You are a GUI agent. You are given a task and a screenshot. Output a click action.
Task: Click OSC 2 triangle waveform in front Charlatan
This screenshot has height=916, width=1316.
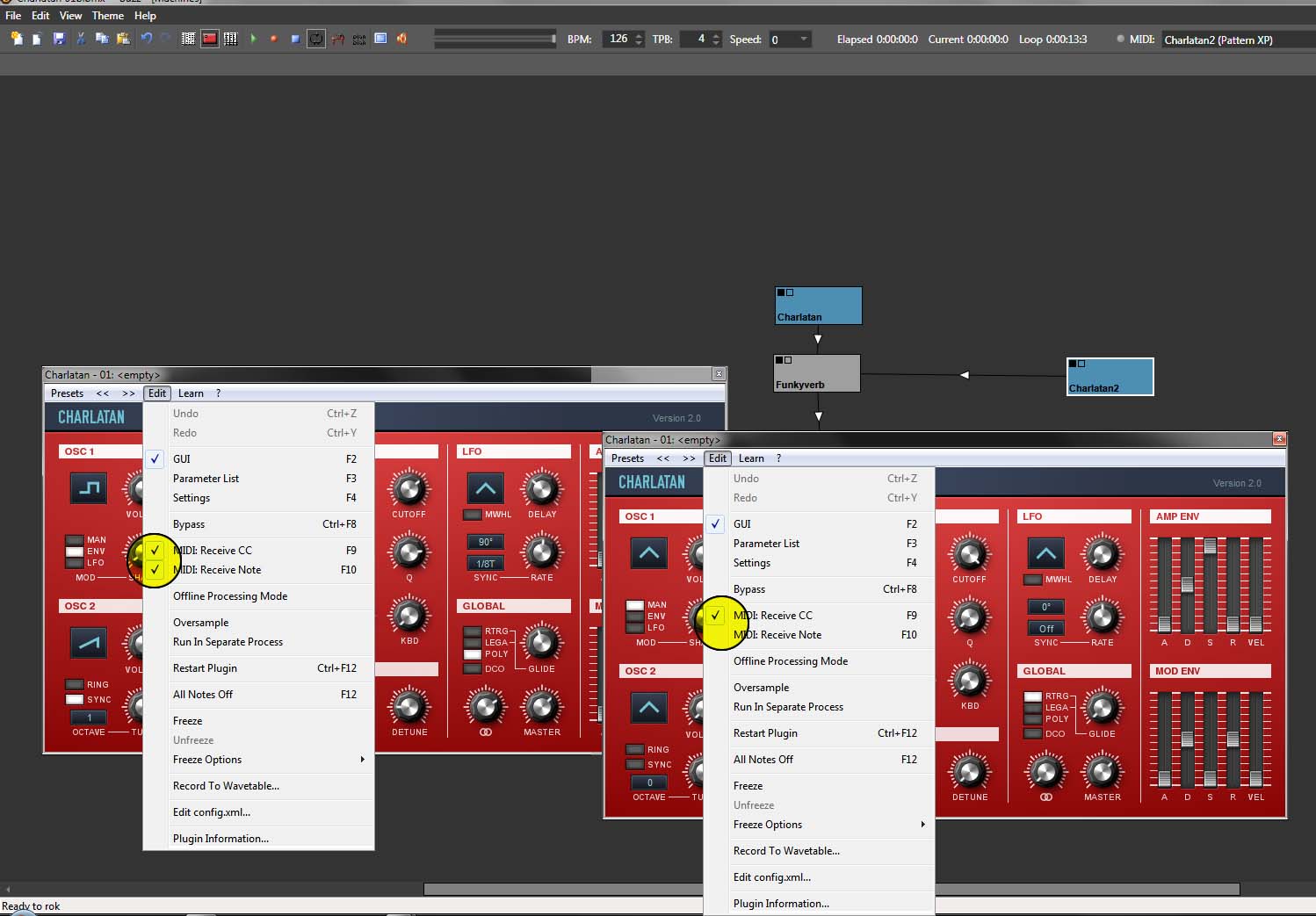pyautogui.click(x=649, y=708)
